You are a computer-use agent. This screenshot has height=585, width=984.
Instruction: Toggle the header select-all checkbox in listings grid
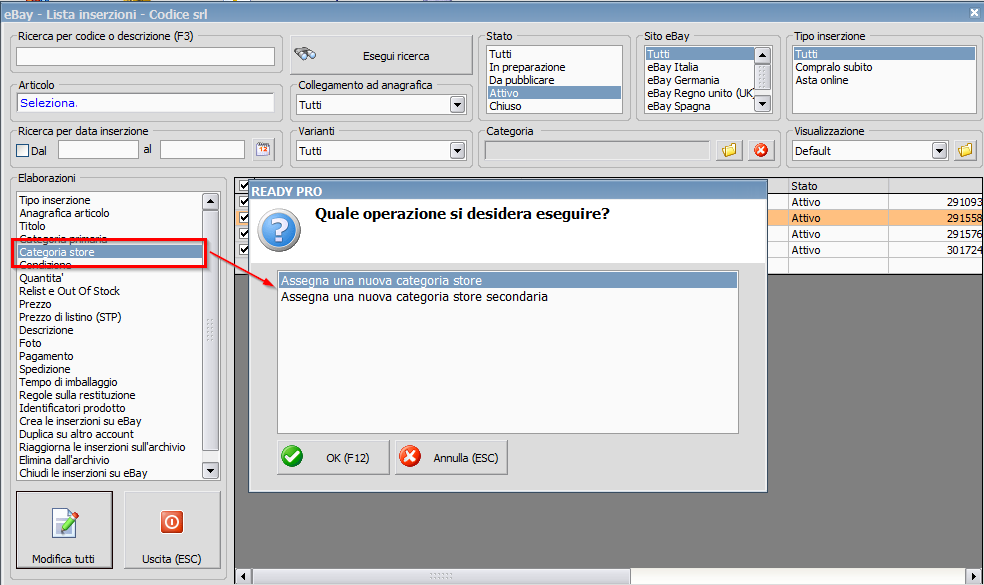244,185
